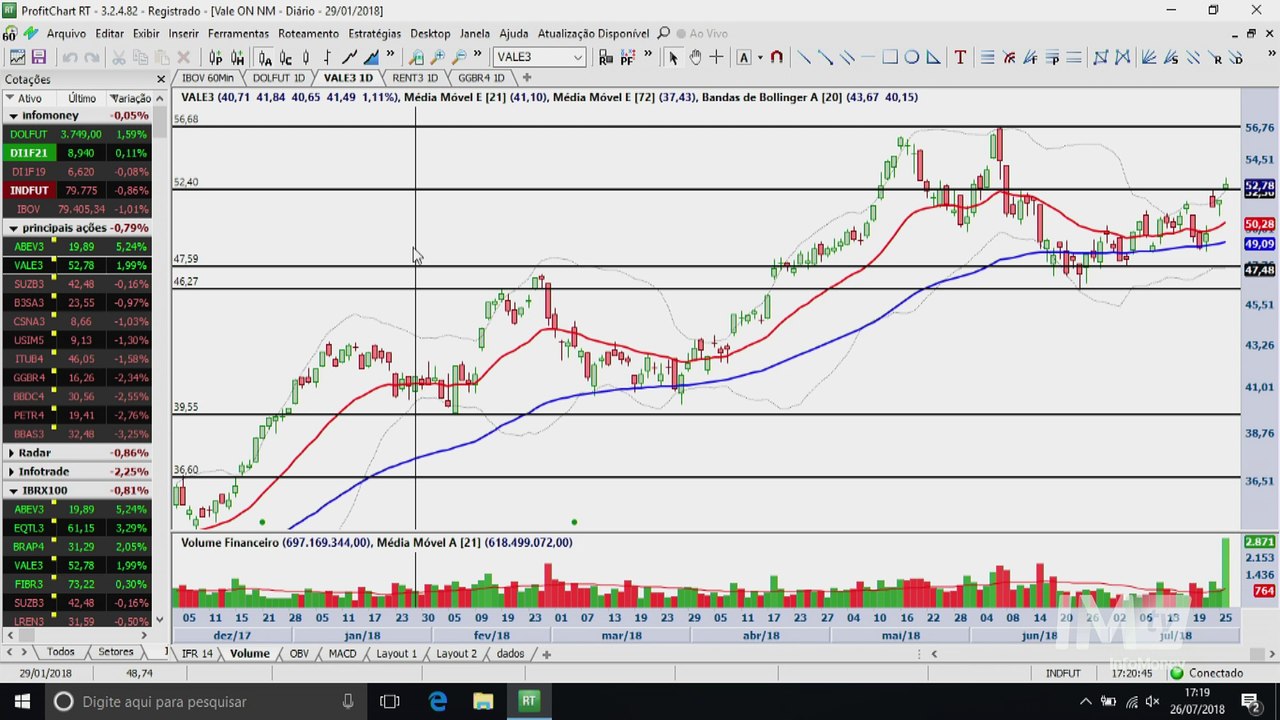Select the crosshair cursor tool

(x=716, y=57)
